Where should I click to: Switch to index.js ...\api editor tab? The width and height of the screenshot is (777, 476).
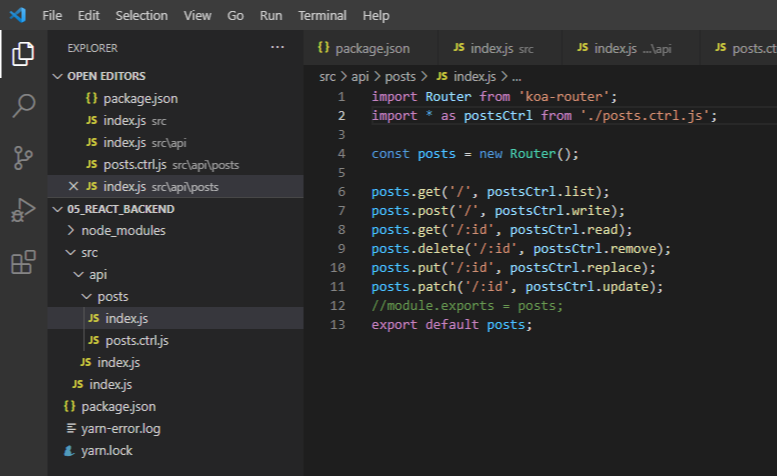point(631,48)
